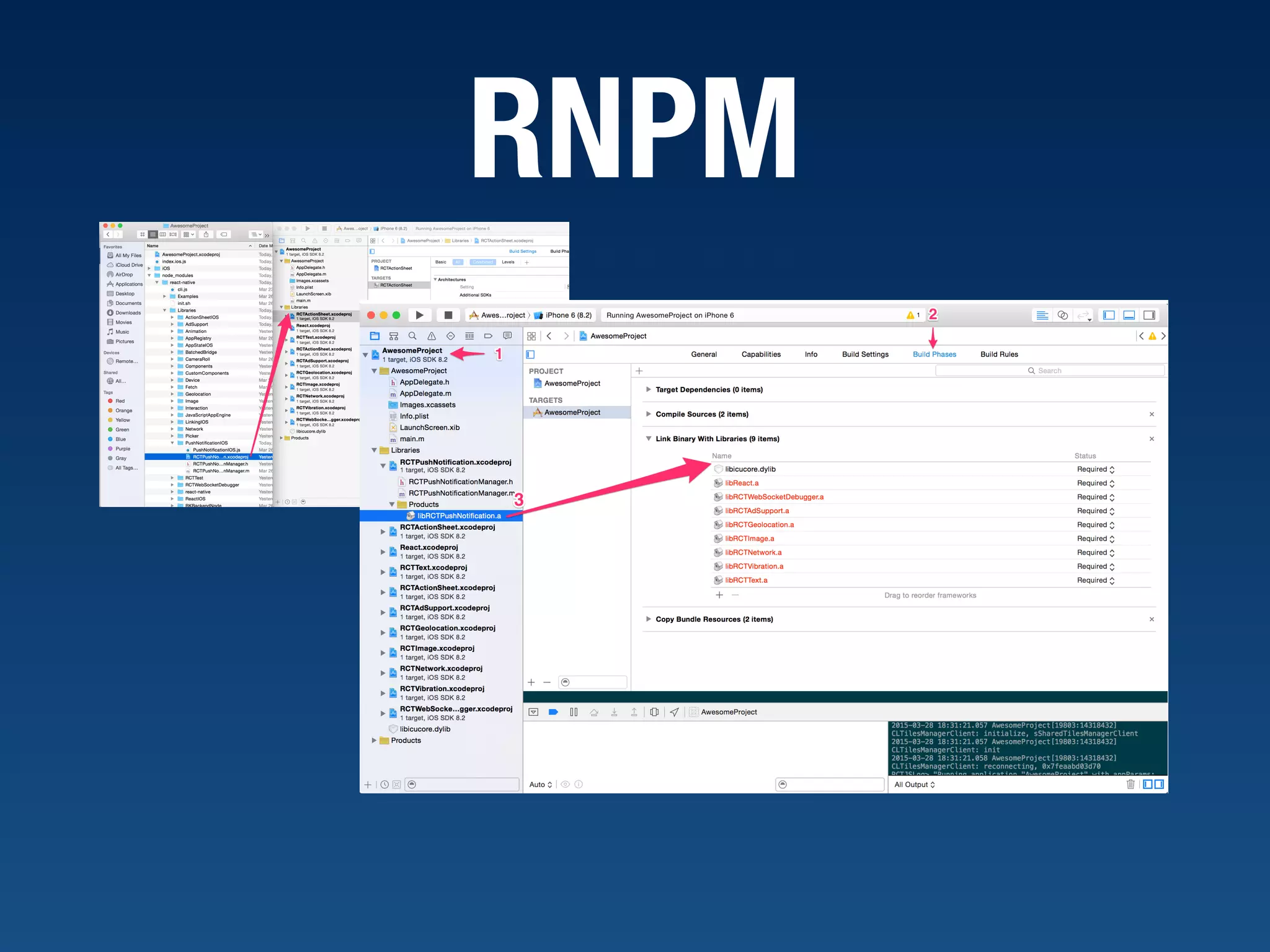Select the Version editor icon
The image size is (1270, 952).
(1083, 315)
